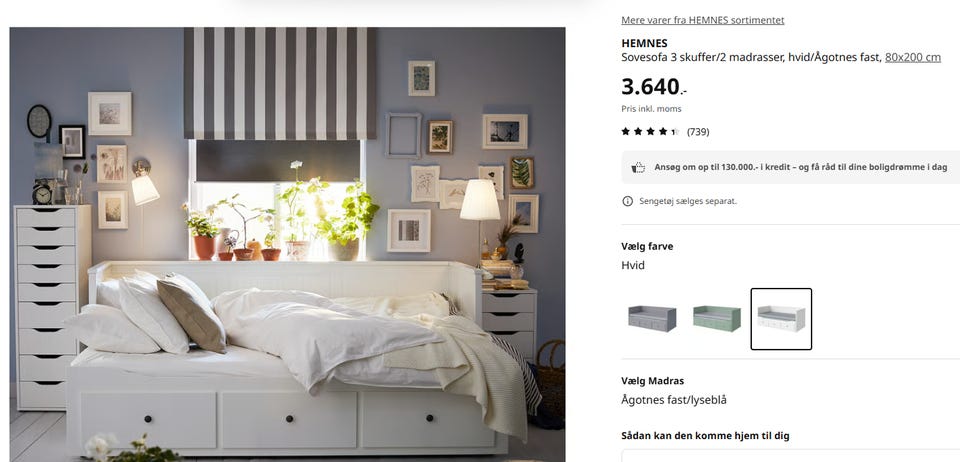Screen dimensions: 960x462
Task: Click the Pris inkl. moms text
Action: (x=651, y=109)
